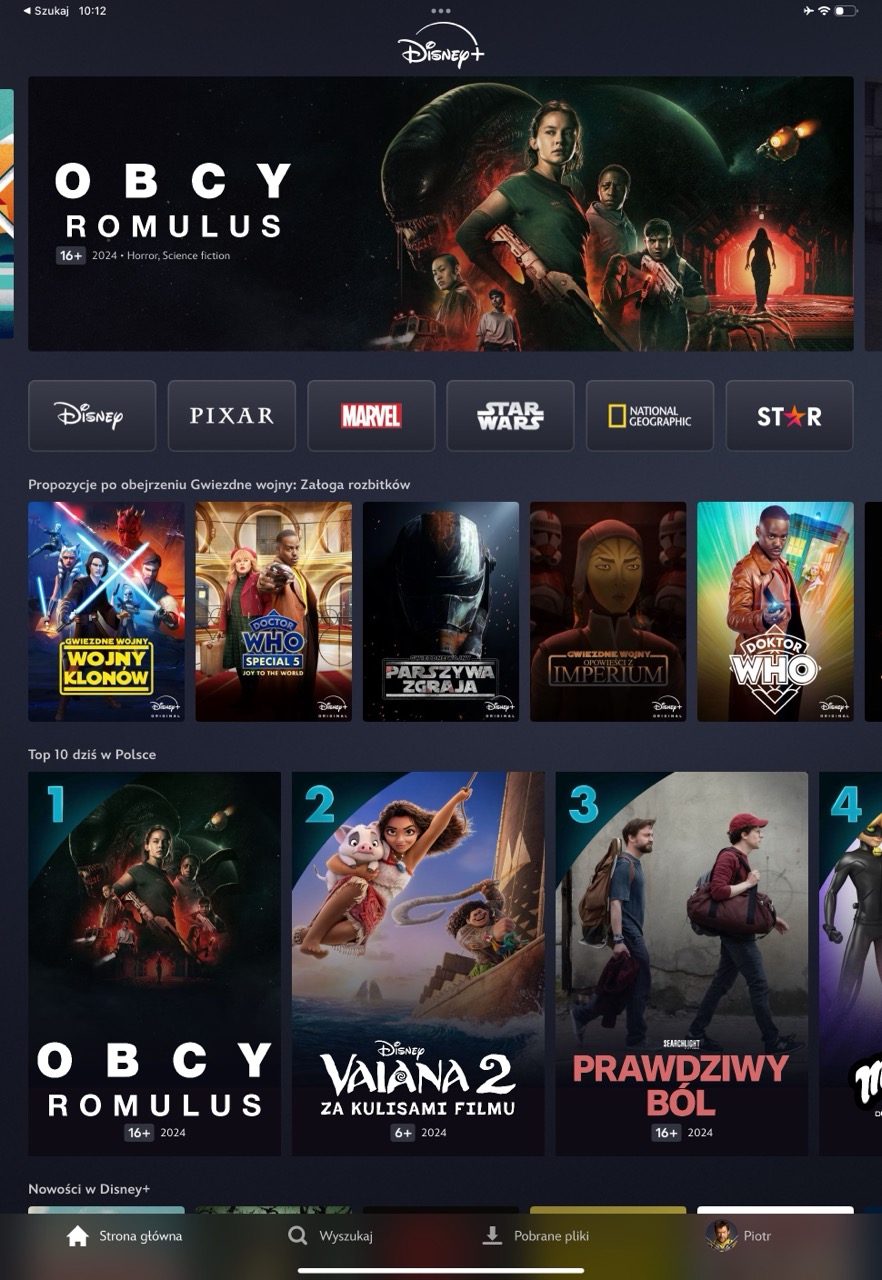Open the Pixar brand tile
Viewport: 882px width, 1280px height.
(232, 416)
